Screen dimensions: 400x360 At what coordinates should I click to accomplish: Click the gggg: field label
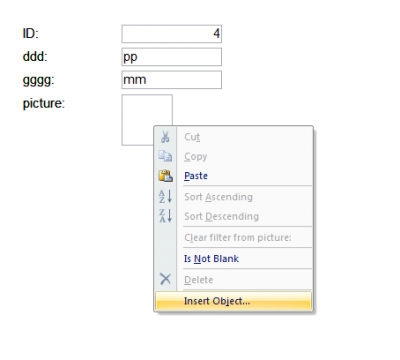[x=38, y=80]
